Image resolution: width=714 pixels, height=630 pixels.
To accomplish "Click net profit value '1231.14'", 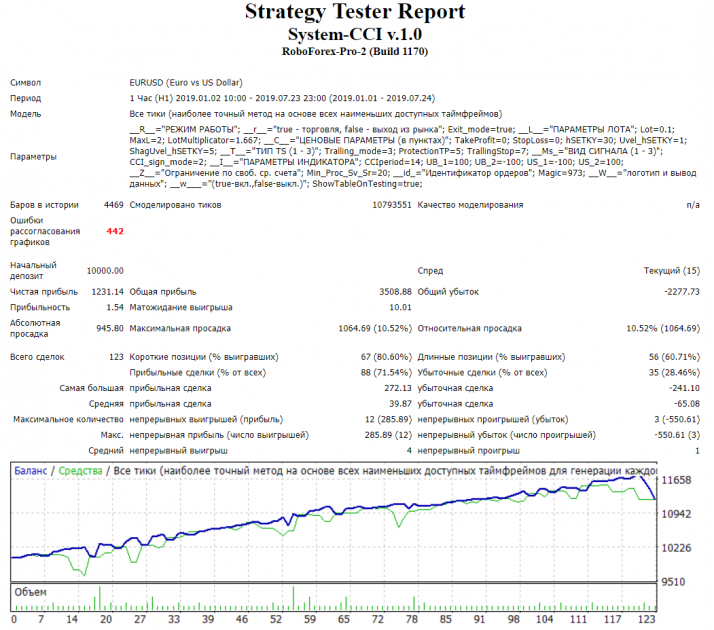I will click(107, 292).
